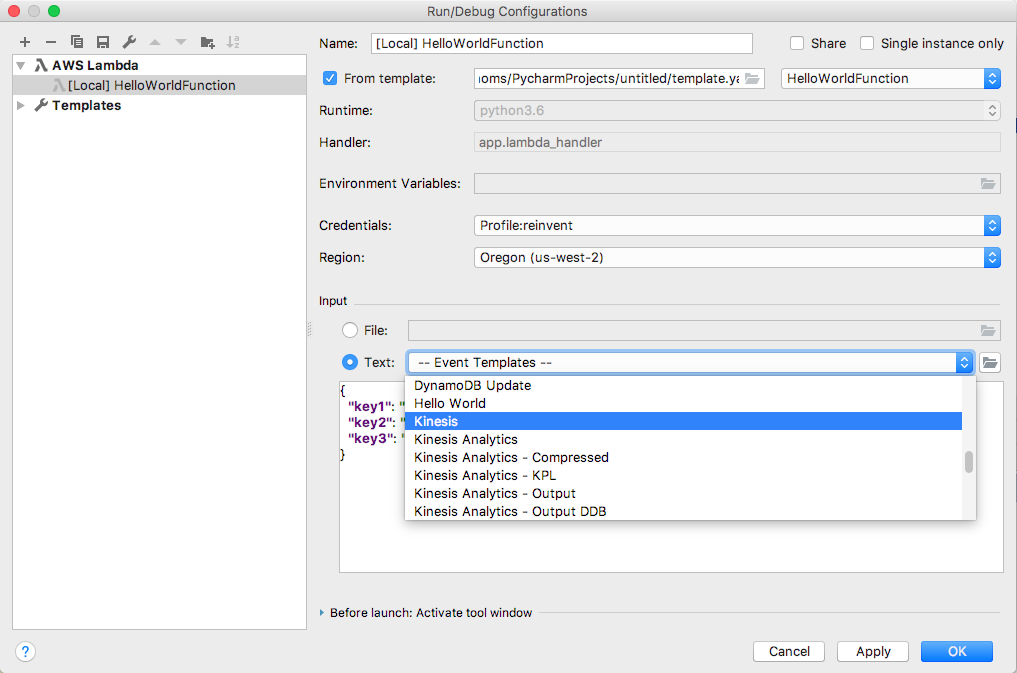Browse for the template file with the folder icon

[x=752, y=78]
